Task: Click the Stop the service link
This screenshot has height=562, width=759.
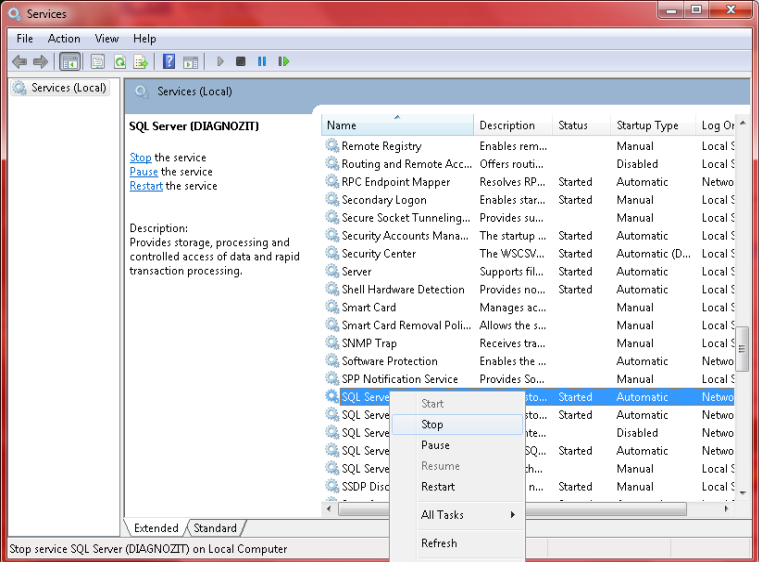Action: pyautogui.click(x=140, y=157)
